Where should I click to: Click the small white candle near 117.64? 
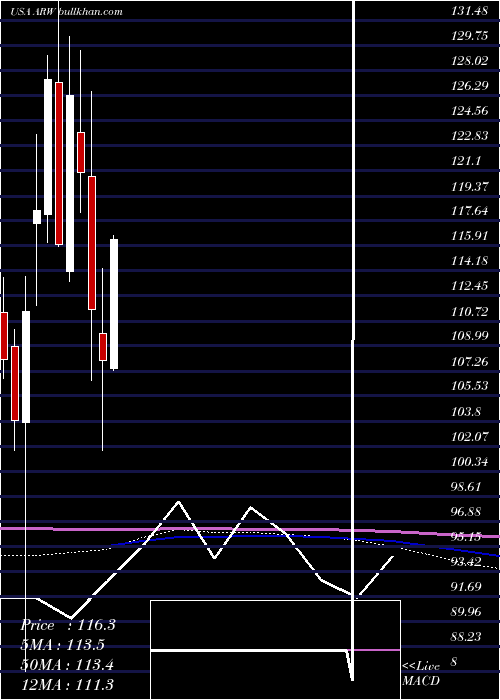[37, 217]
